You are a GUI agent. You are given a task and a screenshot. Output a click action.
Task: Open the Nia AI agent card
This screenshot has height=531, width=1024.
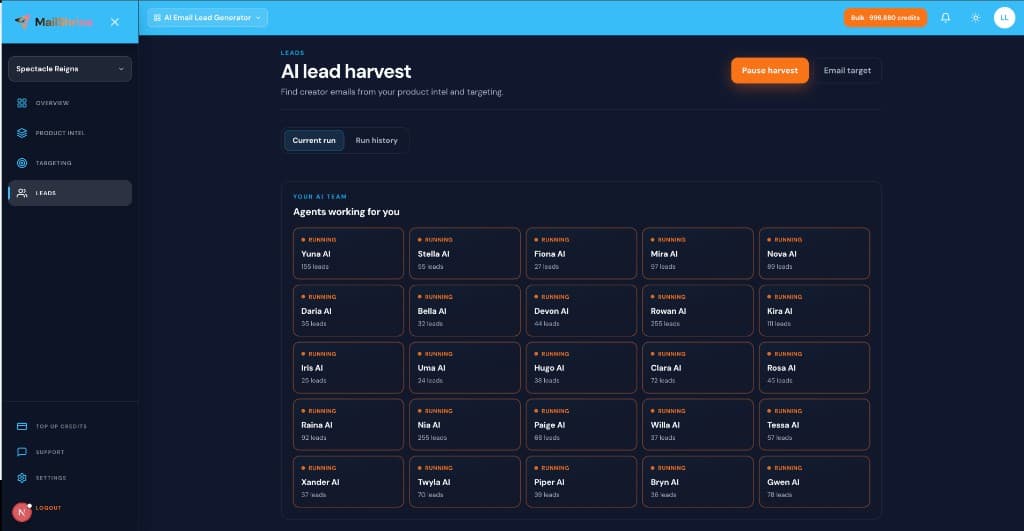(x=465, y=425)
